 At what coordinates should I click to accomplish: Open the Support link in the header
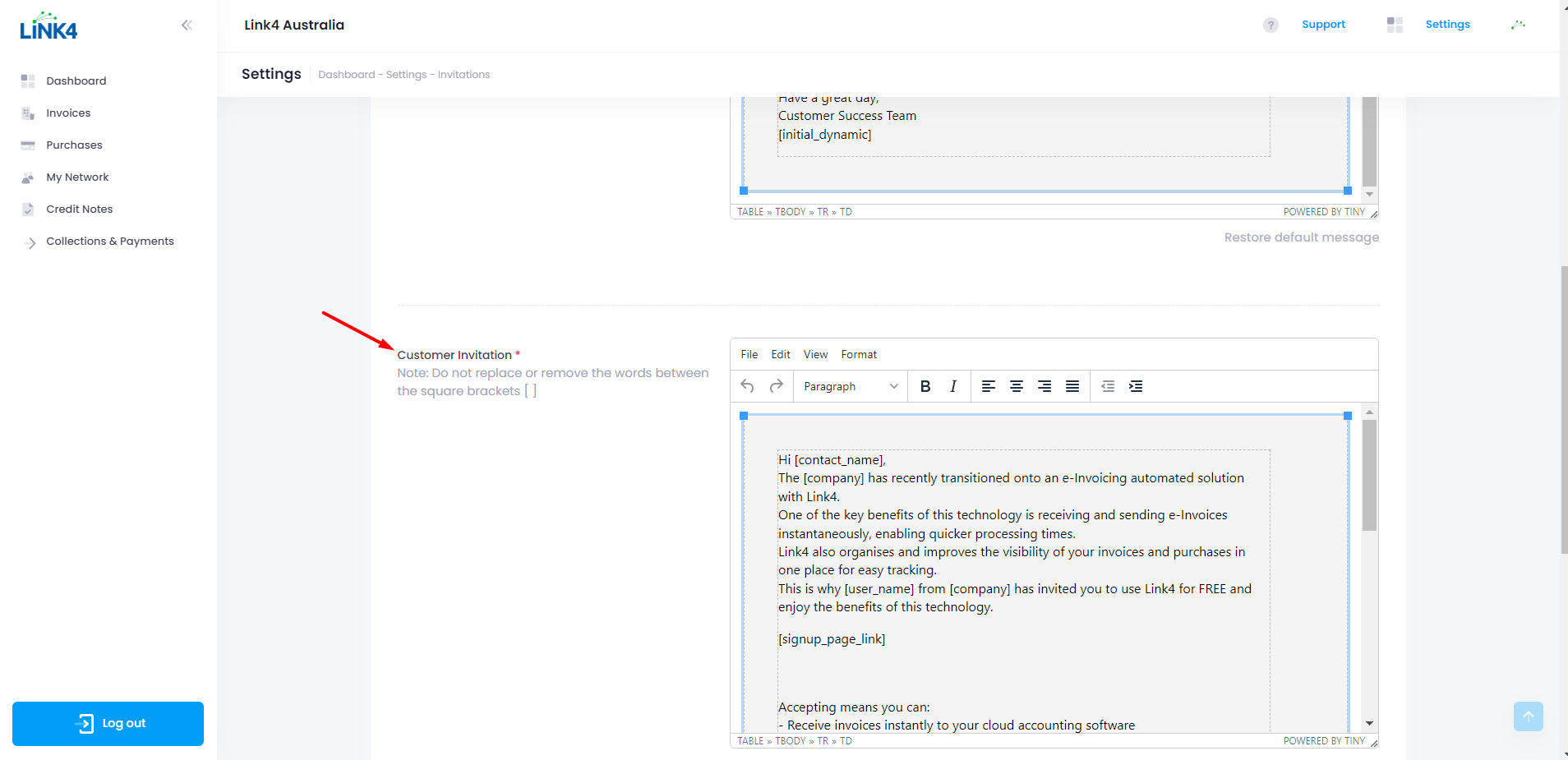(x=1323, y=25)
